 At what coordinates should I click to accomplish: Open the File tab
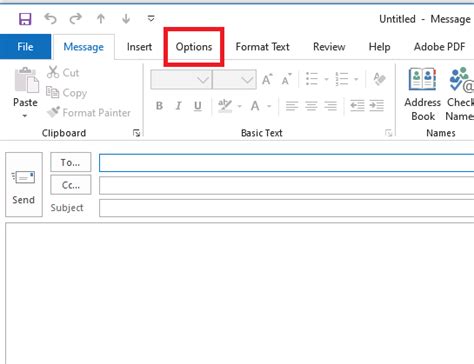tap(25, 47)
